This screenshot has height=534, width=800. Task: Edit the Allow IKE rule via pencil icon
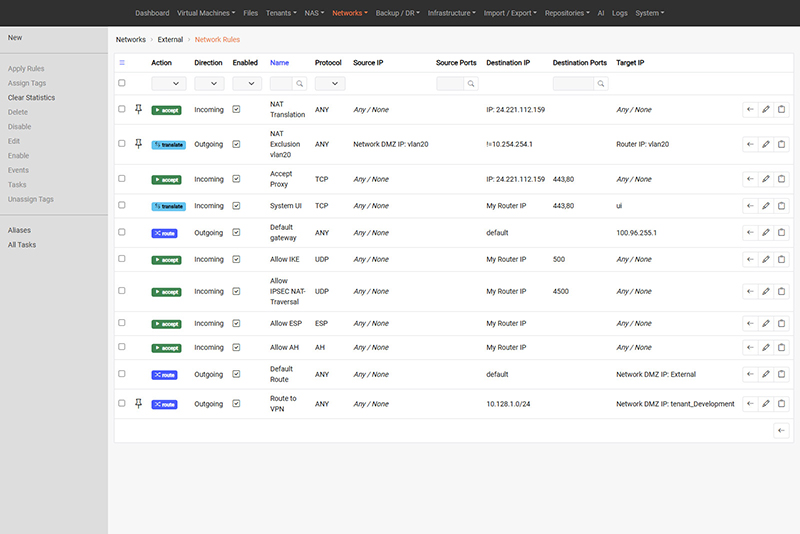coord(766,259)
